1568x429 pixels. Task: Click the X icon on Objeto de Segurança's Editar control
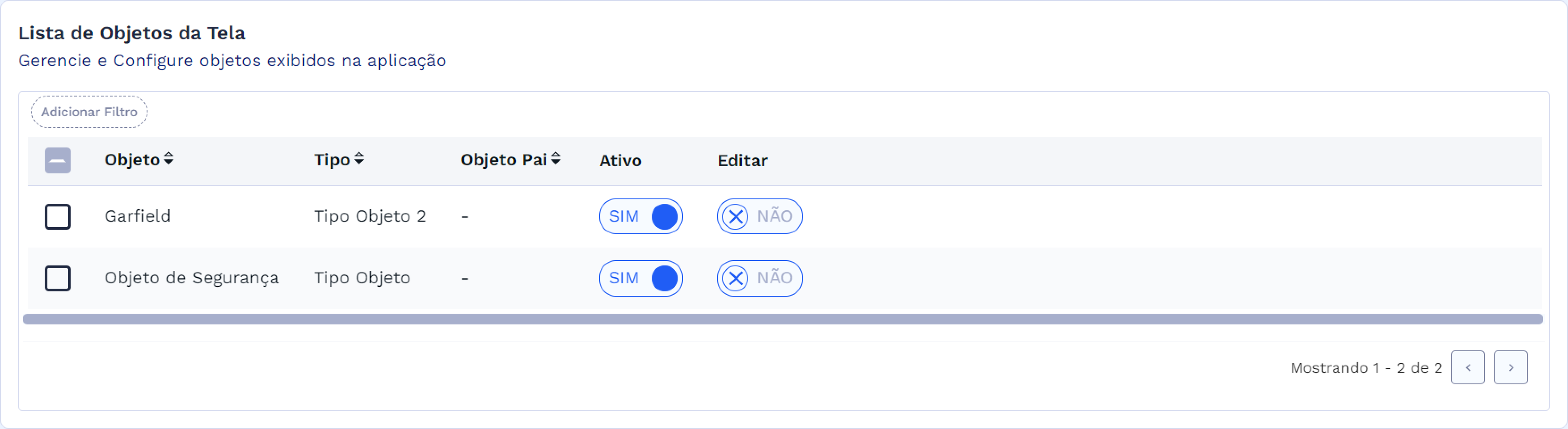click(736, 278)
